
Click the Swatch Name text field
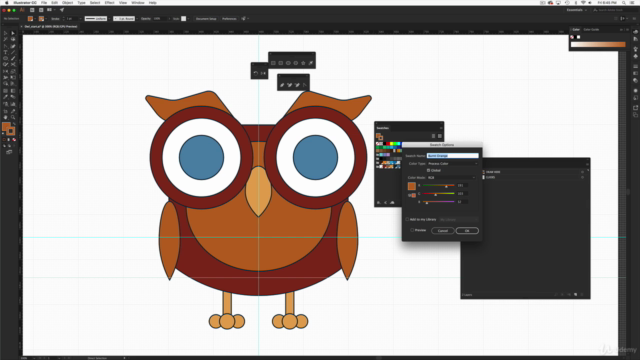click(x=453, y=156)
